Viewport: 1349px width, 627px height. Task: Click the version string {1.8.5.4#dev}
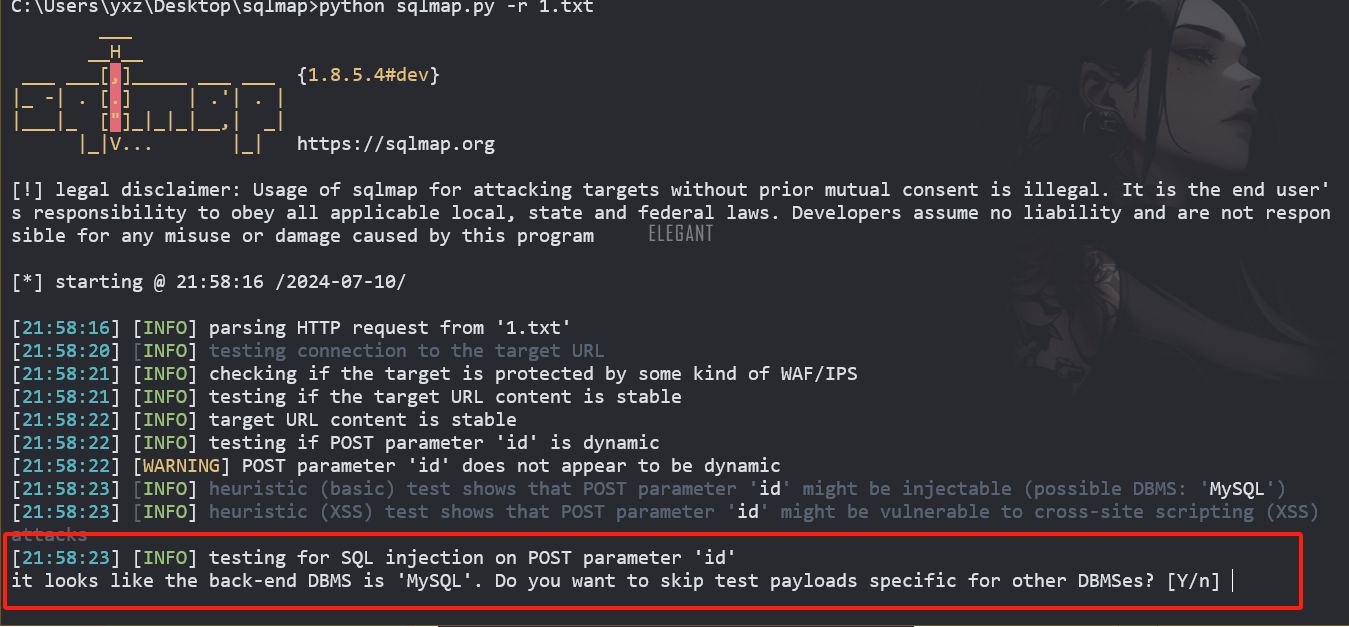(369, 75)
